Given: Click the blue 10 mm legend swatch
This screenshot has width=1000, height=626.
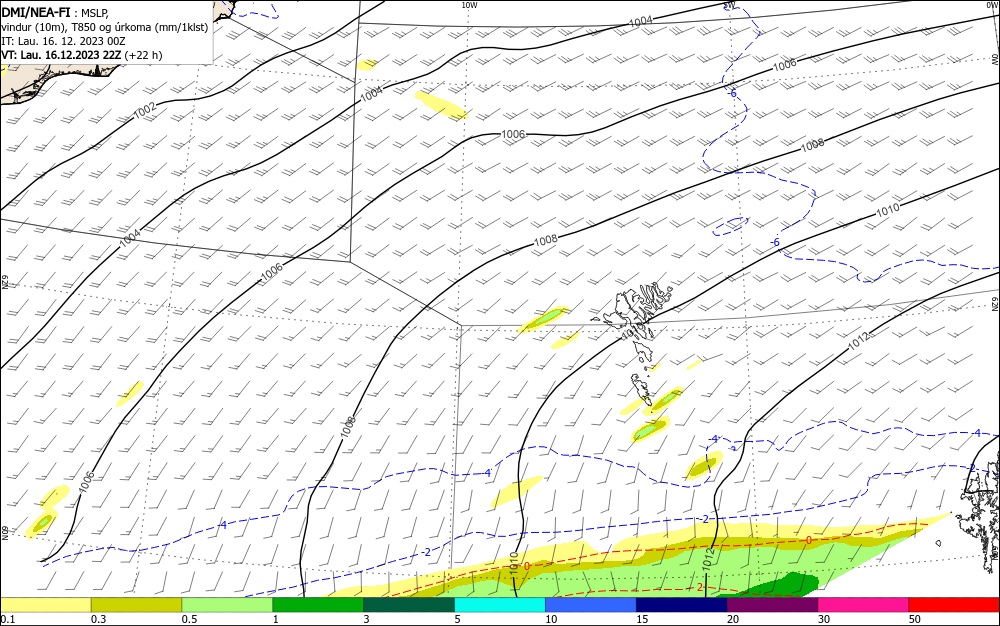Looking at the screenshot, I should pyautogui.click(x=591, y=605).
